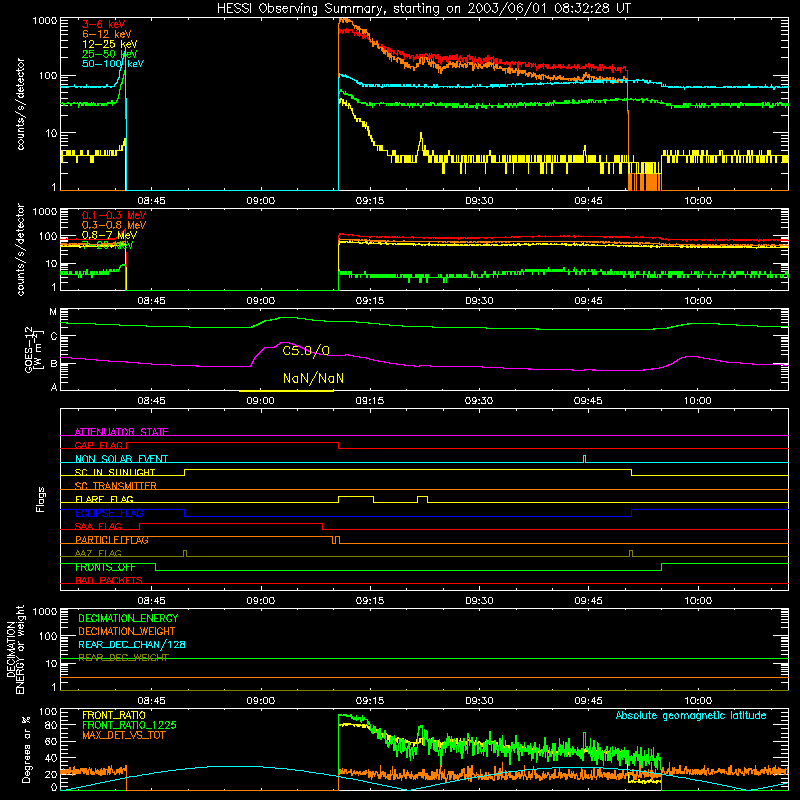800x800 pixels.
Task: Click the A tick label on GOES axis
Action: (54, 387)
